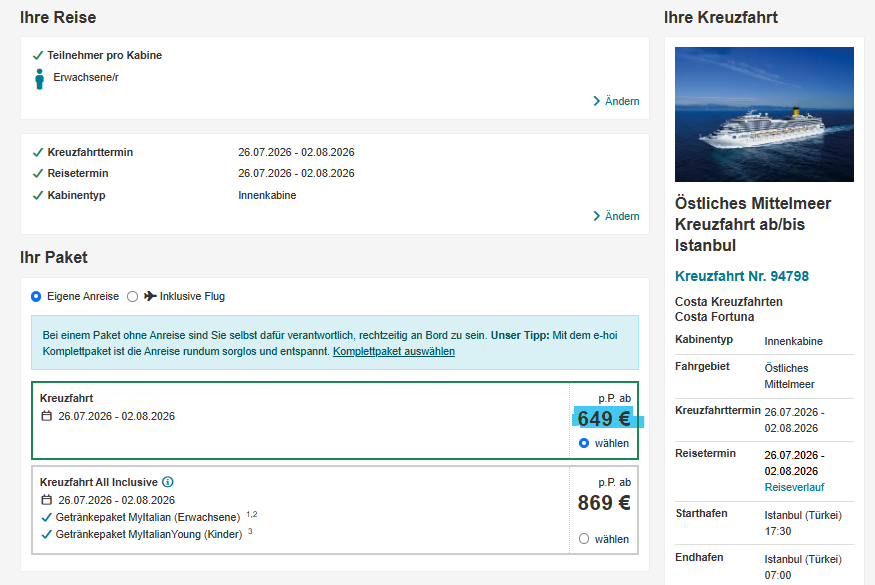Click the chevron arrow of the Teilnehmer Ändern link
The image size is (875, 585).
[x=597, y=101]
